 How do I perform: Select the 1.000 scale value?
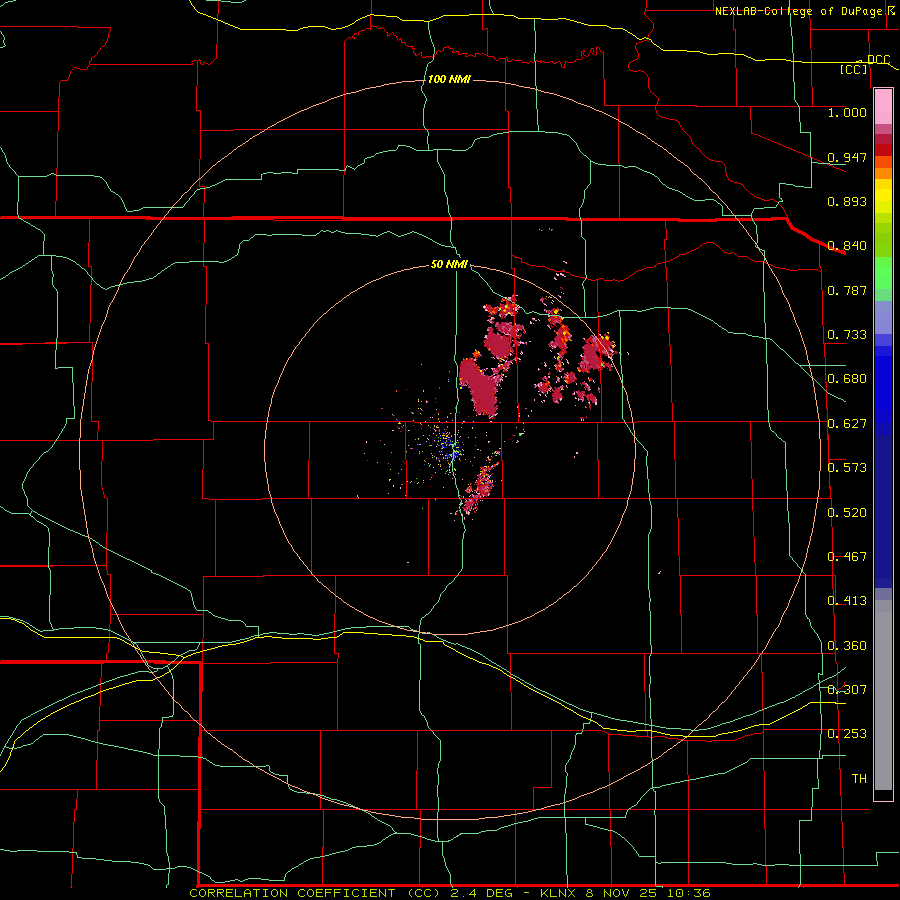[x=847, y=112]
